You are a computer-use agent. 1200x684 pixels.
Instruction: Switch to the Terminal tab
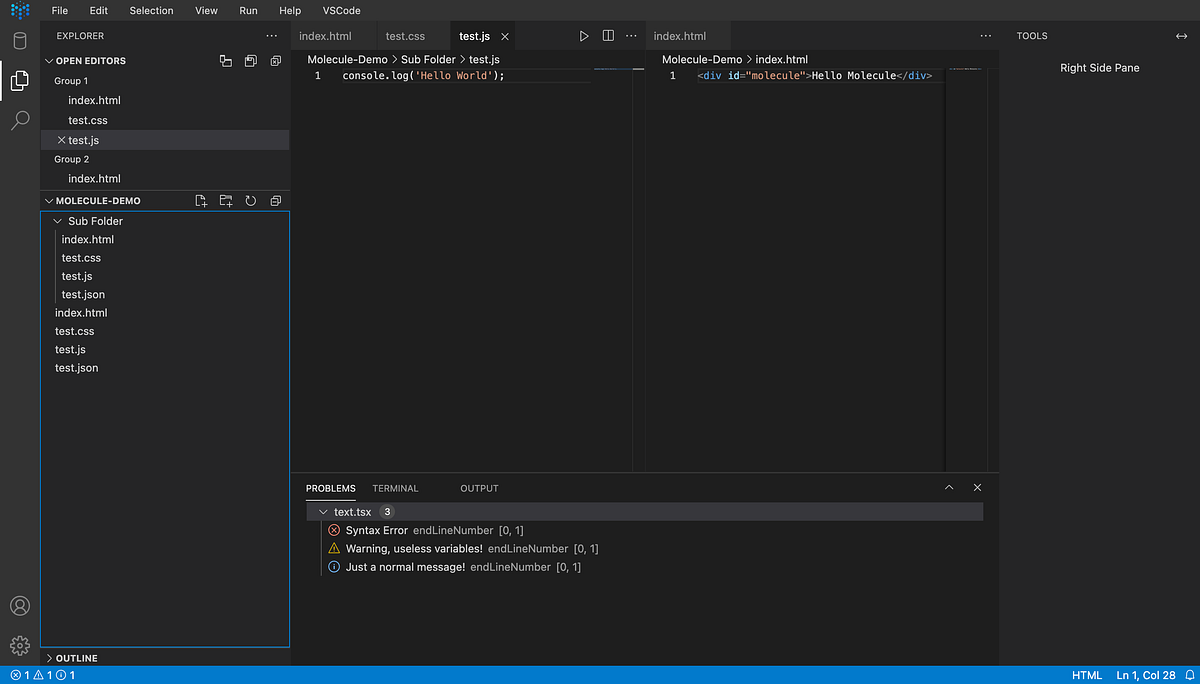tap(395, 488)
